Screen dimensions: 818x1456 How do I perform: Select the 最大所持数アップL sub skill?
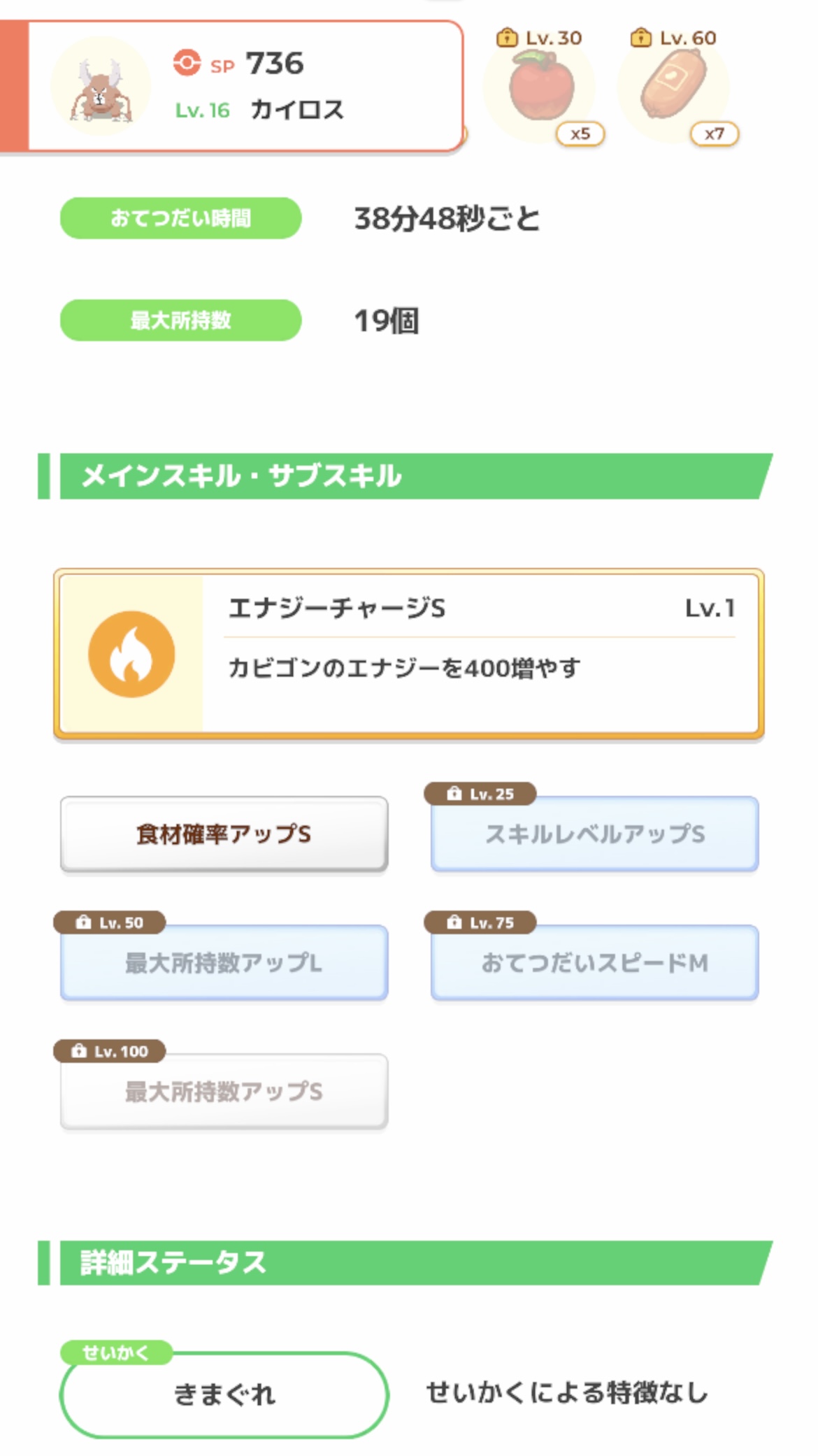224,963
